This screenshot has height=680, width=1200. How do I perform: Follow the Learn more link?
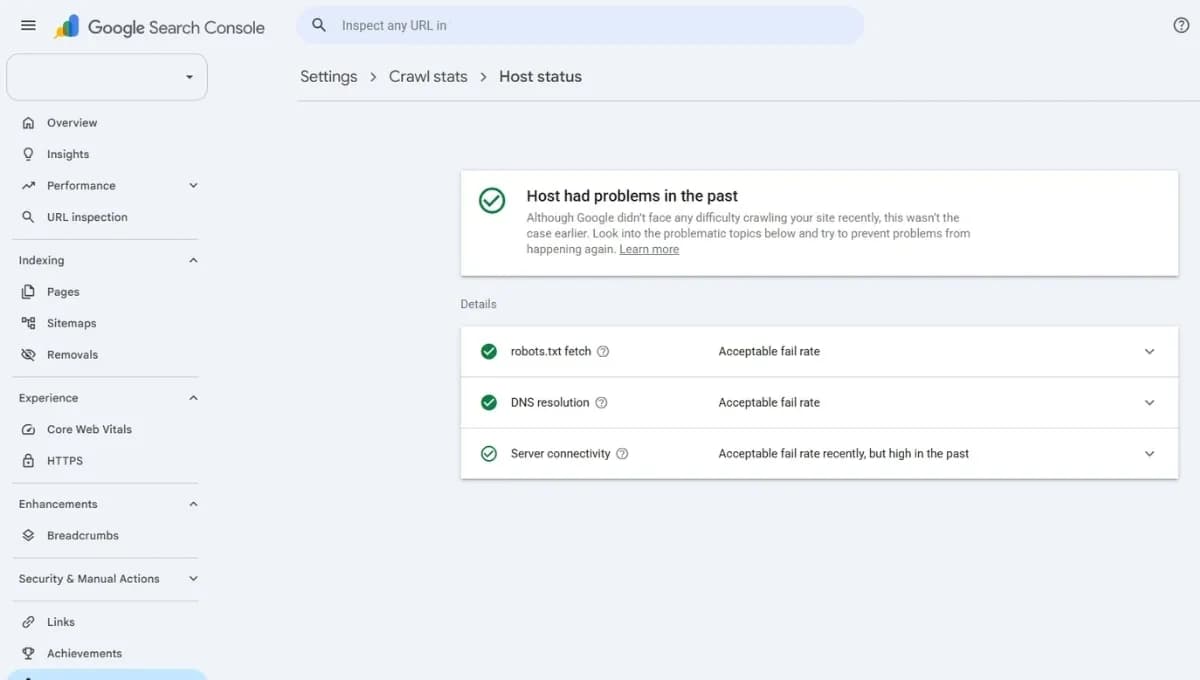click(649, 249)
